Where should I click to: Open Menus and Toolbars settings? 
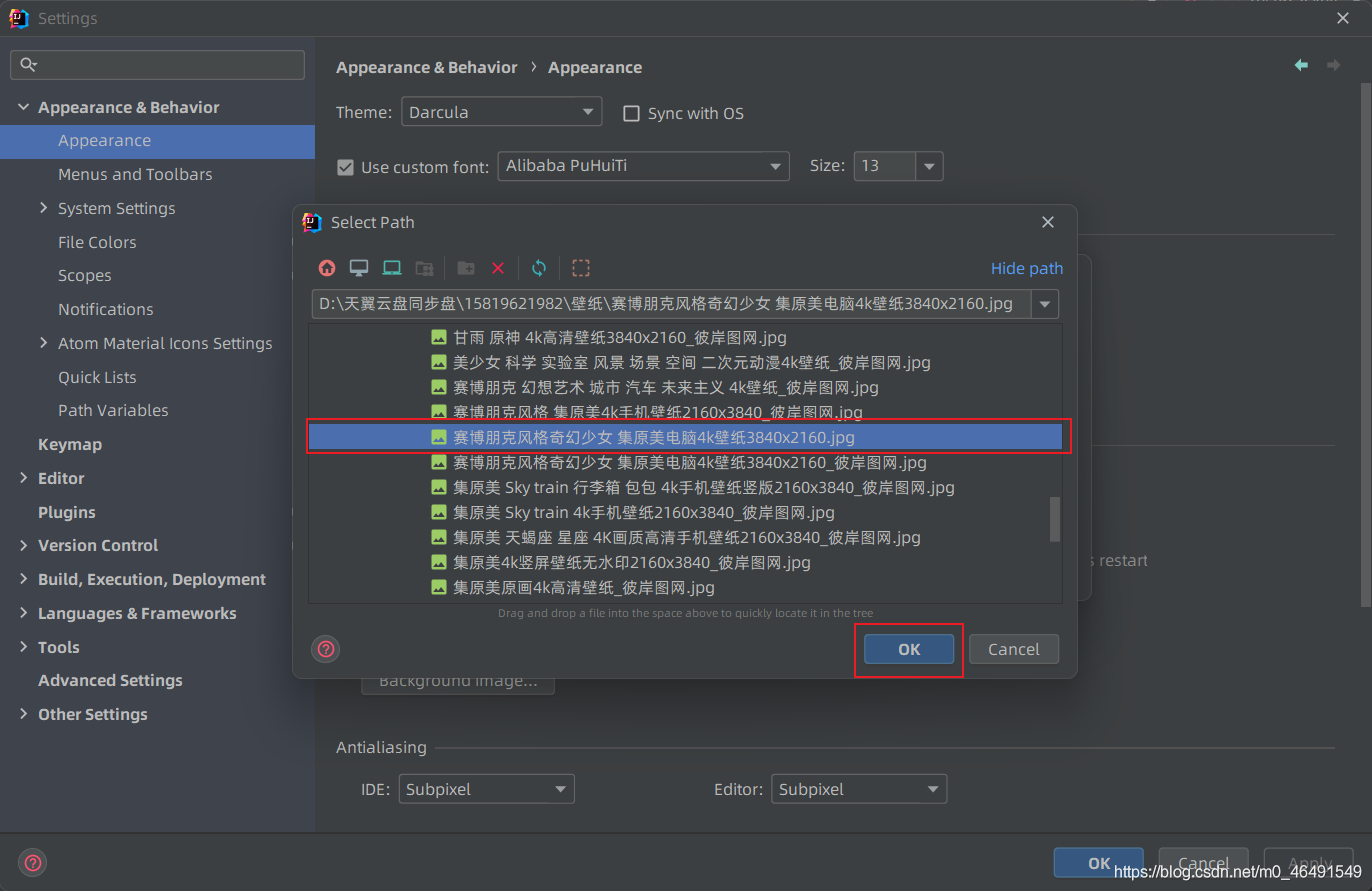[135, 174]
